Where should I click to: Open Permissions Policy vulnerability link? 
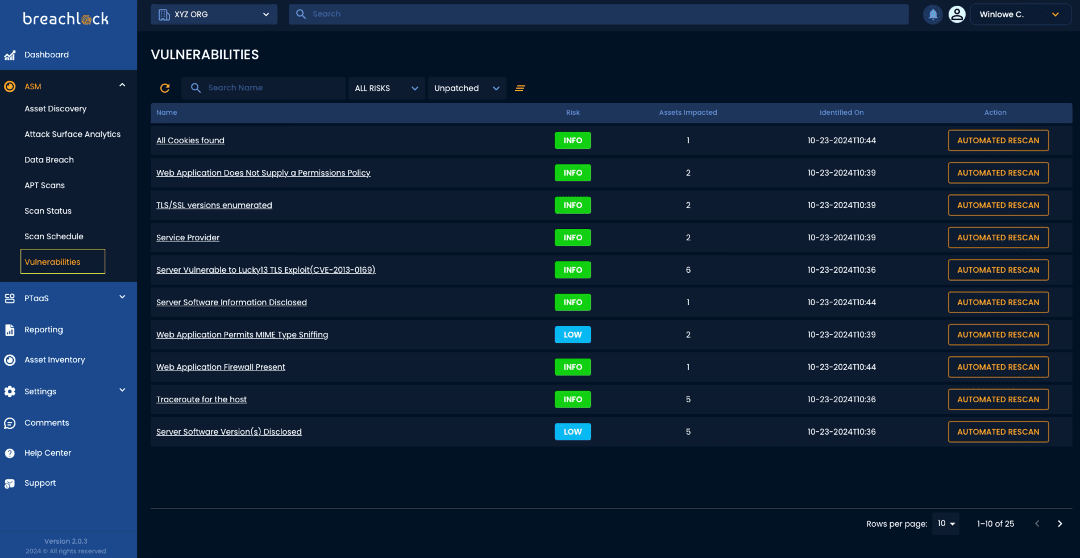point(263,173)
